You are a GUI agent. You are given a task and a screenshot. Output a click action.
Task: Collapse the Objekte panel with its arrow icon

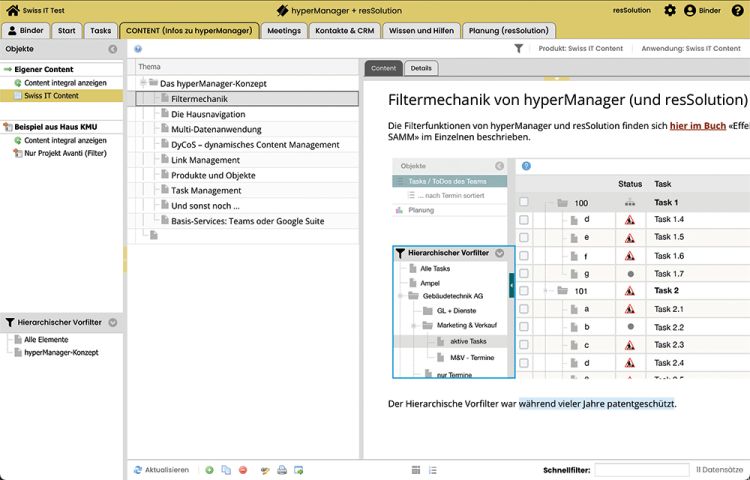point(113,49)
